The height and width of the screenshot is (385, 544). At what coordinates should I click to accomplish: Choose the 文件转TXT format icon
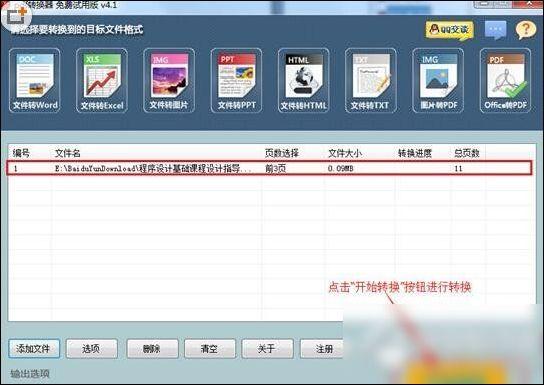pos(371,80)
